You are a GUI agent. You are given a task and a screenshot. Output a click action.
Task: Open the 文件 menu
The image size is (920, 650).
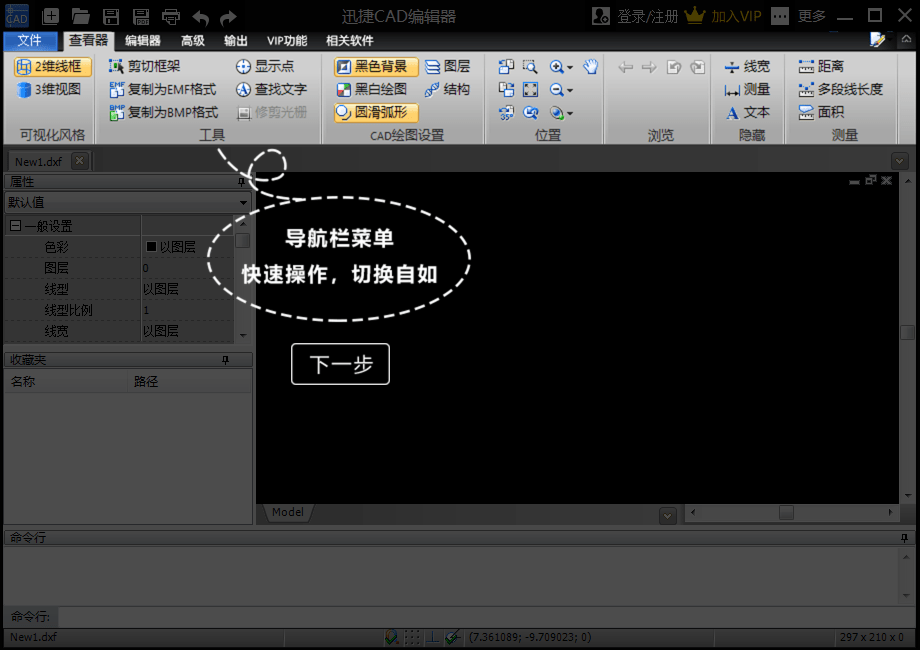[x=31, y=41]
